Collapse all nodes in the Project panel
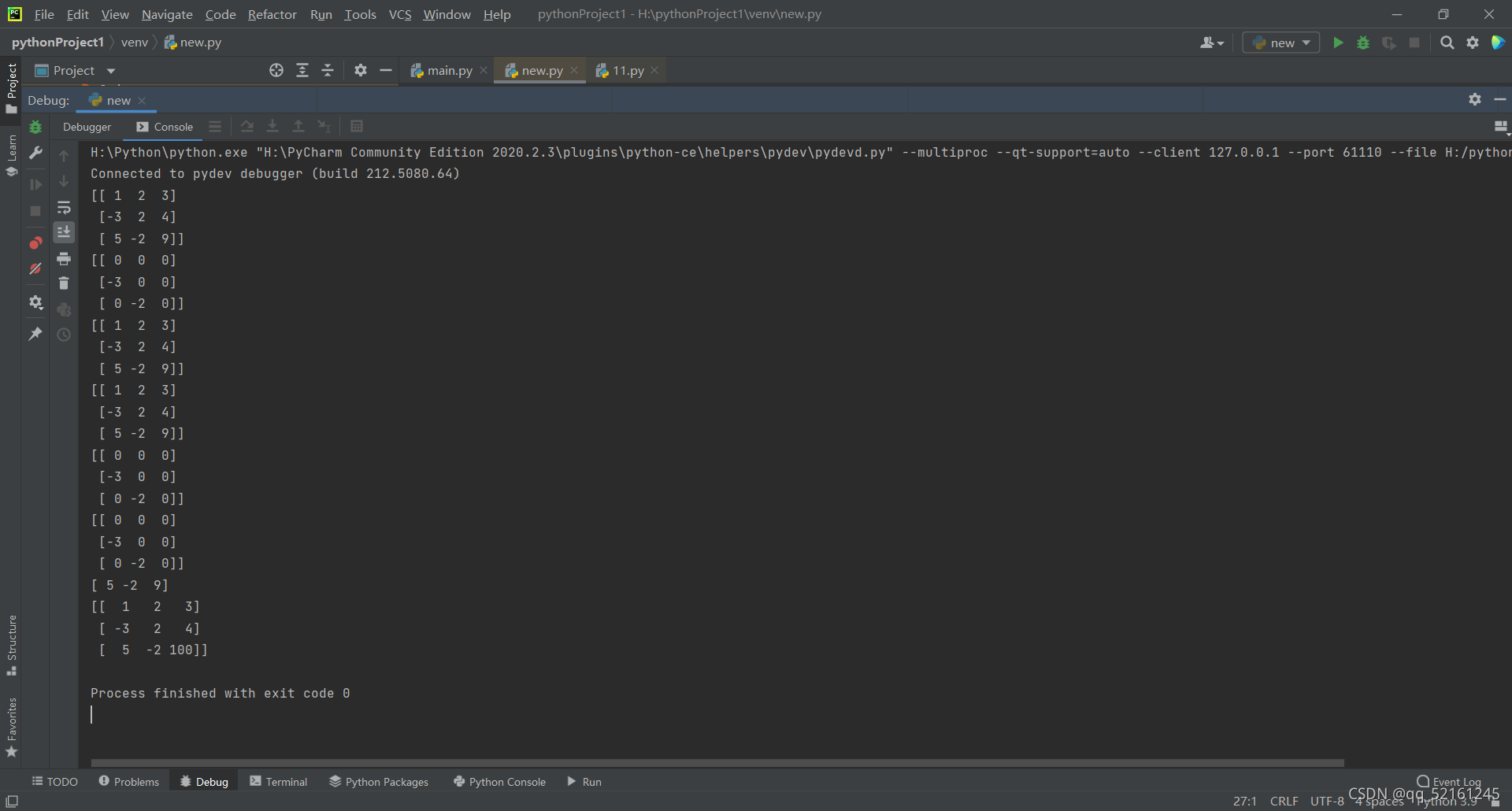Screen dimensions: 1512x811 (x=328, y=70)
